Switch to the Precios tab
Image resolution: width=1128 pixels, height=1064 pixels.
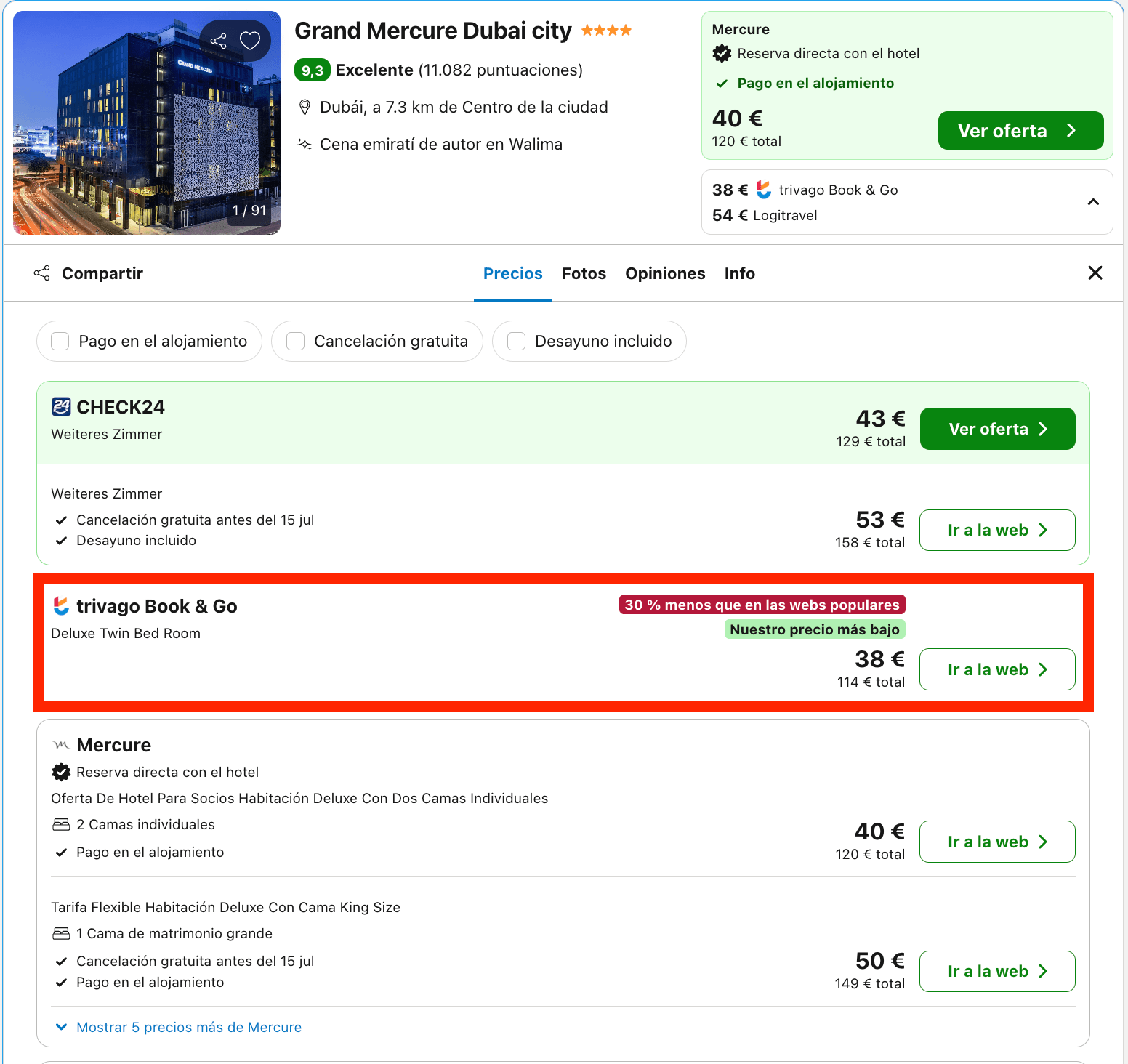coord(513,273)
